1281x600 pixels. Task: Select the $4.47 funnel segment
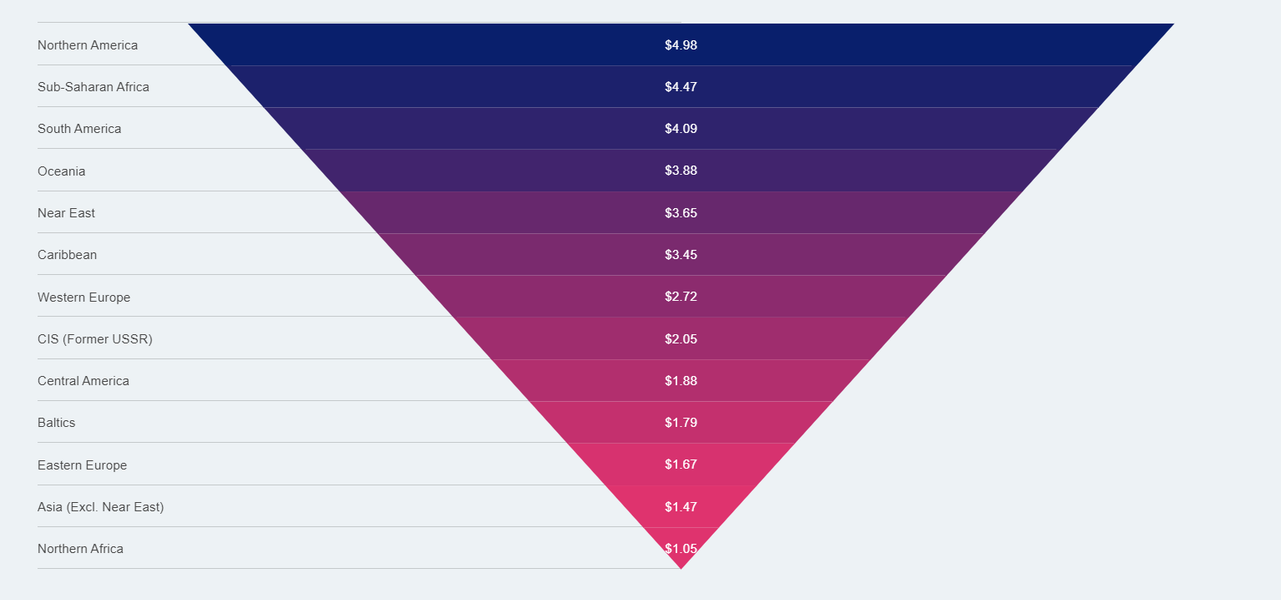(x=681, y=87)
